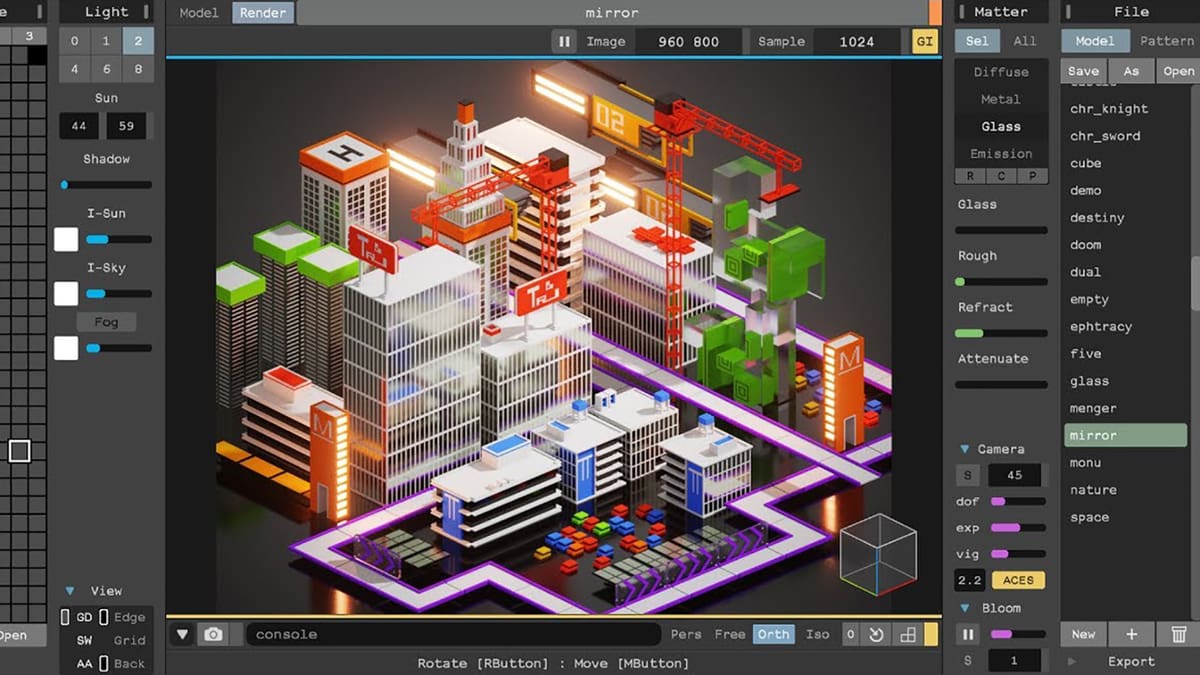Select the nature model from file list

1093,490
